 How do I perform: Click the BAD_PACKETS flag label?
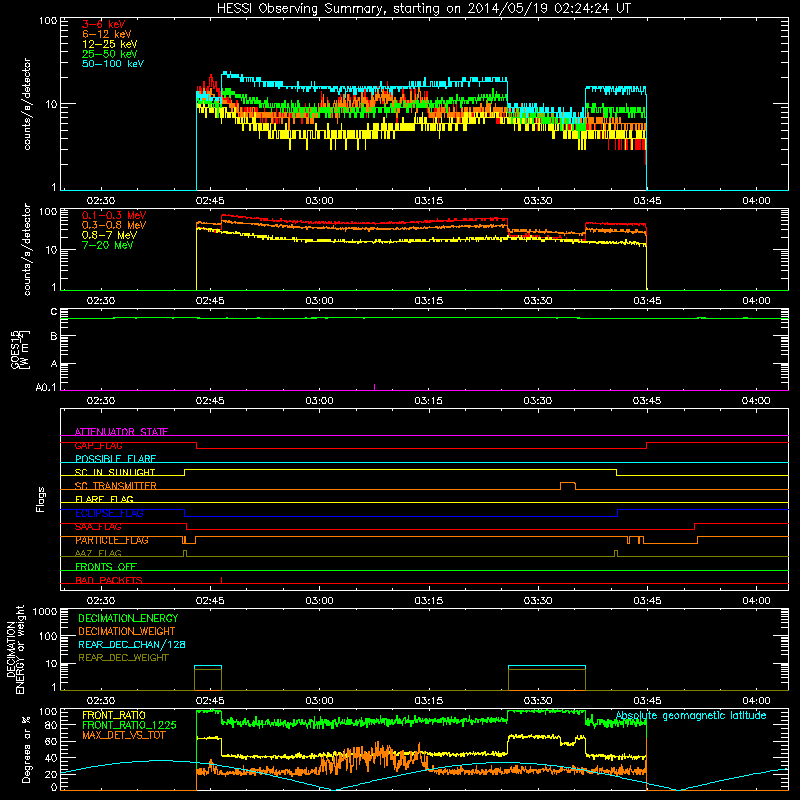(x=109, y=580)
